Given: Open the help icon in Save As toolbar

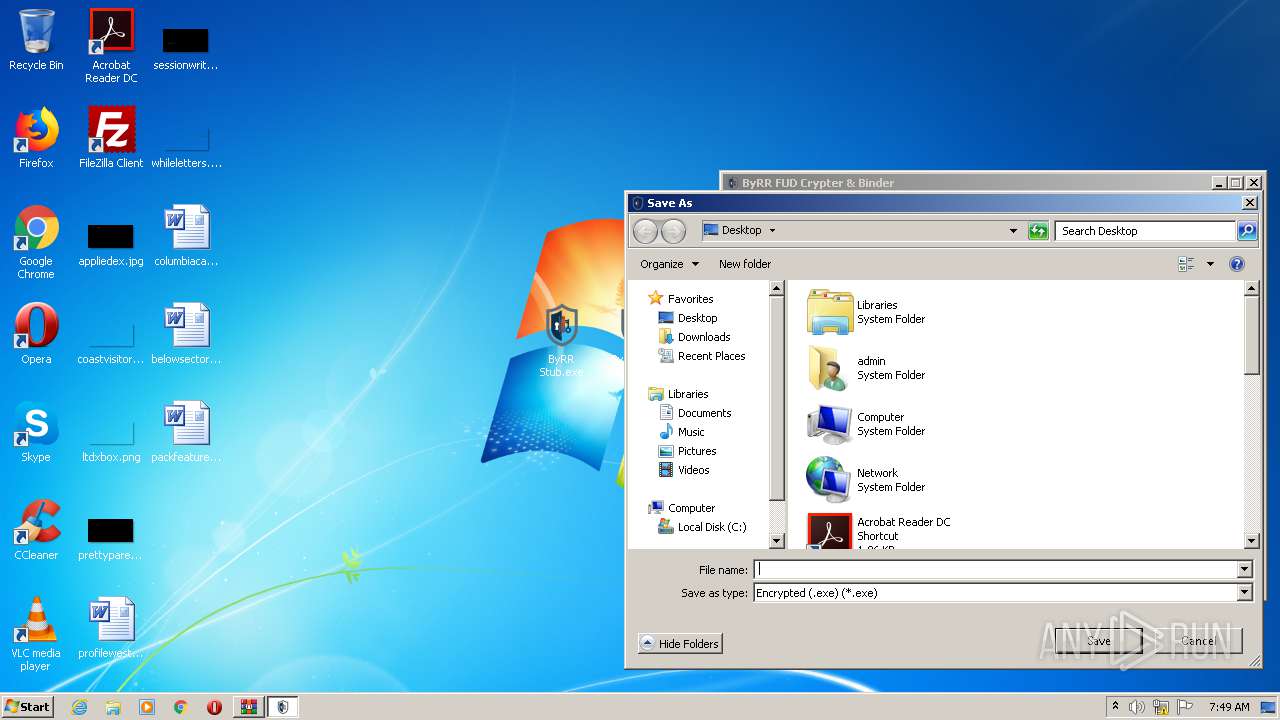Looking at the screenshot, I should click(x=1237, y=264).
